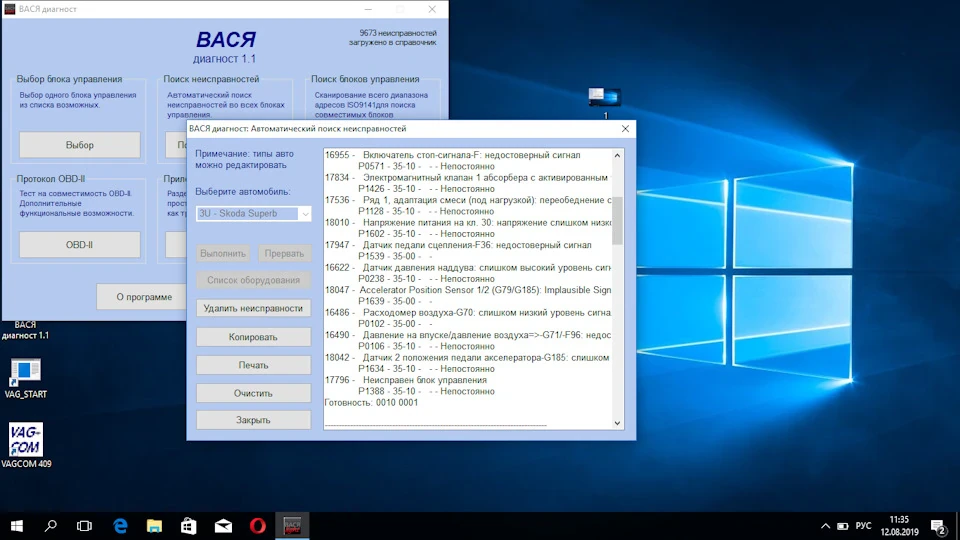Select fault line 17796 Неисправен блок управления
The width and height of the screenshot is (960, 540).
tap(406, 380)
